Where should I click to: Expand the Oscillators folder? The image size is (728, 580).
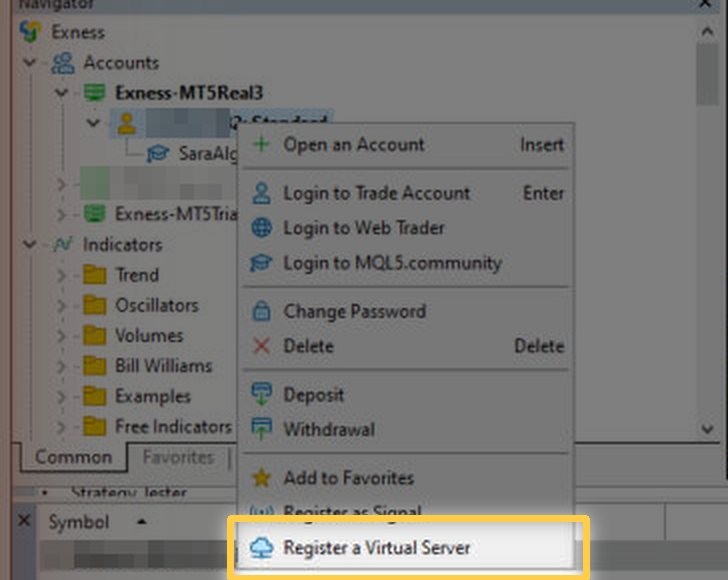click(61, 305)
